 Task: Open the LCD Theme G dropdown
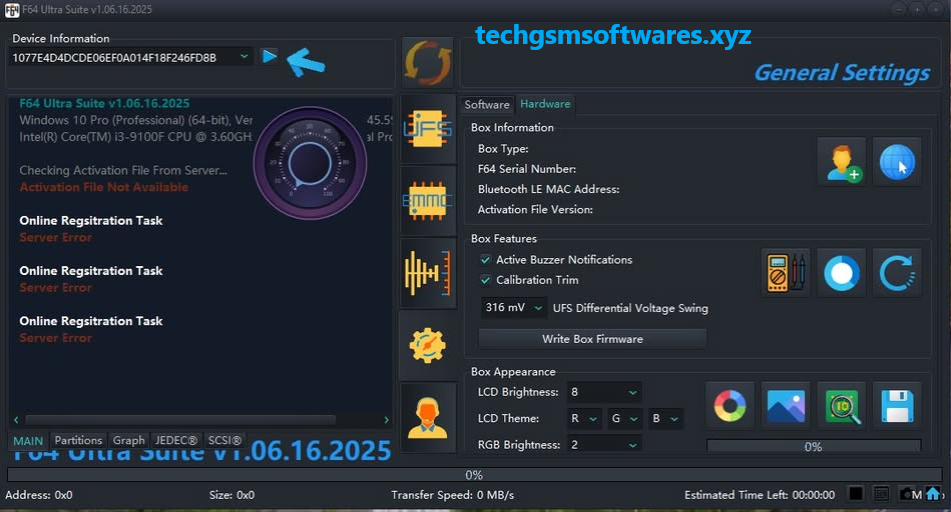coord(625,418)
